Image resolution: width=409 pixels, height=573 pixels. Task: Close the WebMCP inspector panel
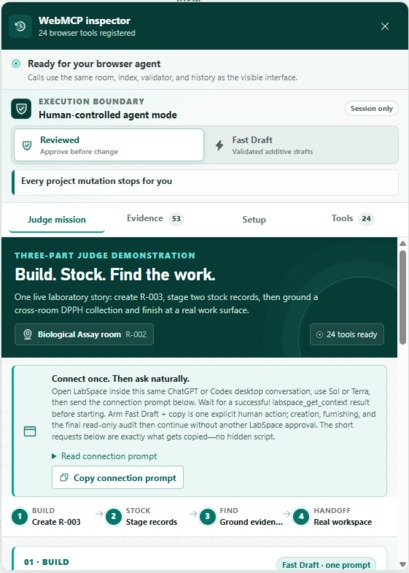click(385, 26)
